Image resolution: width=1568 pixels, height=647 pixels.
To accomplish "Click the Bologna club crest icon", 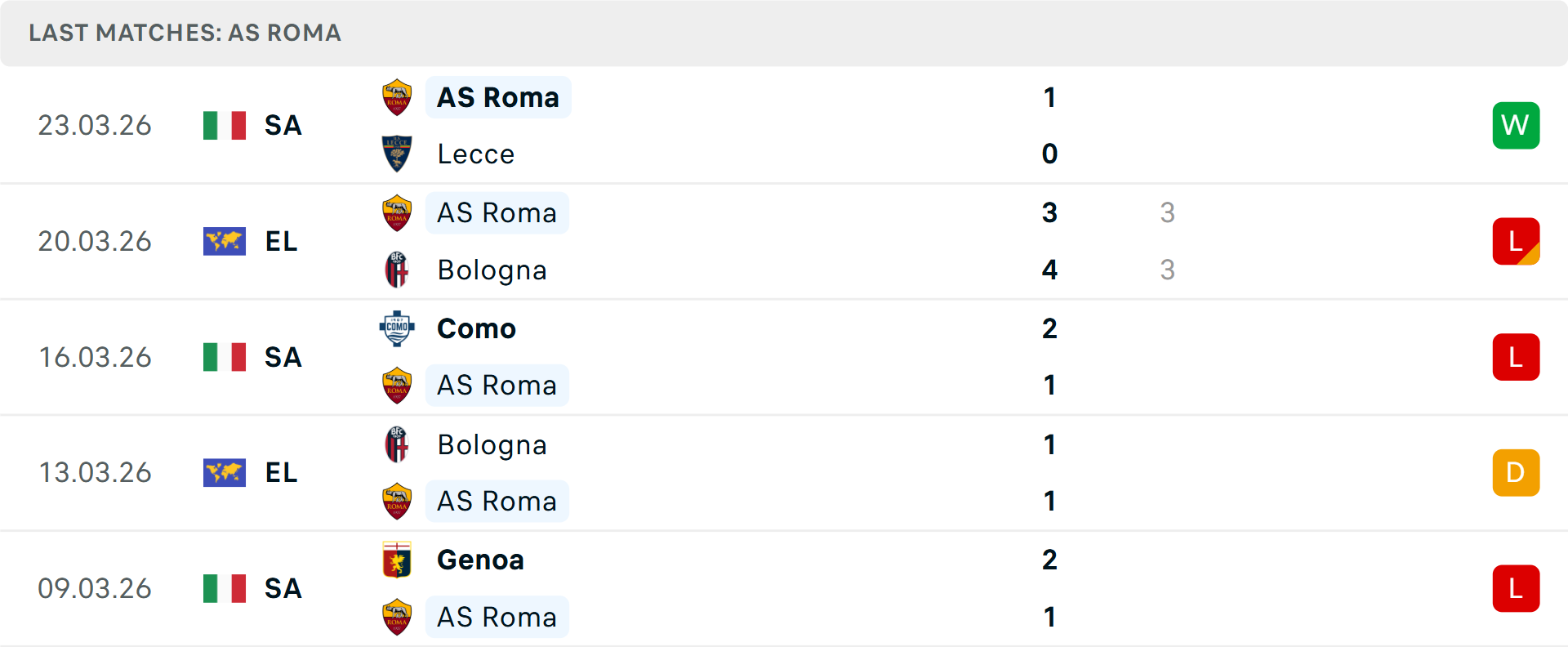I will 397,270.
